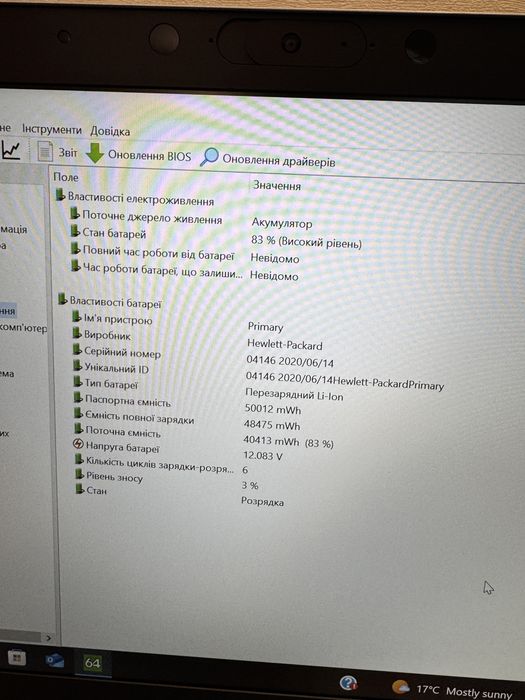This screenshot has height=700, width=525.
Task: Click icon beside Поточне джерело живлення
Action: pyautogui.click(x=75, y=214)
